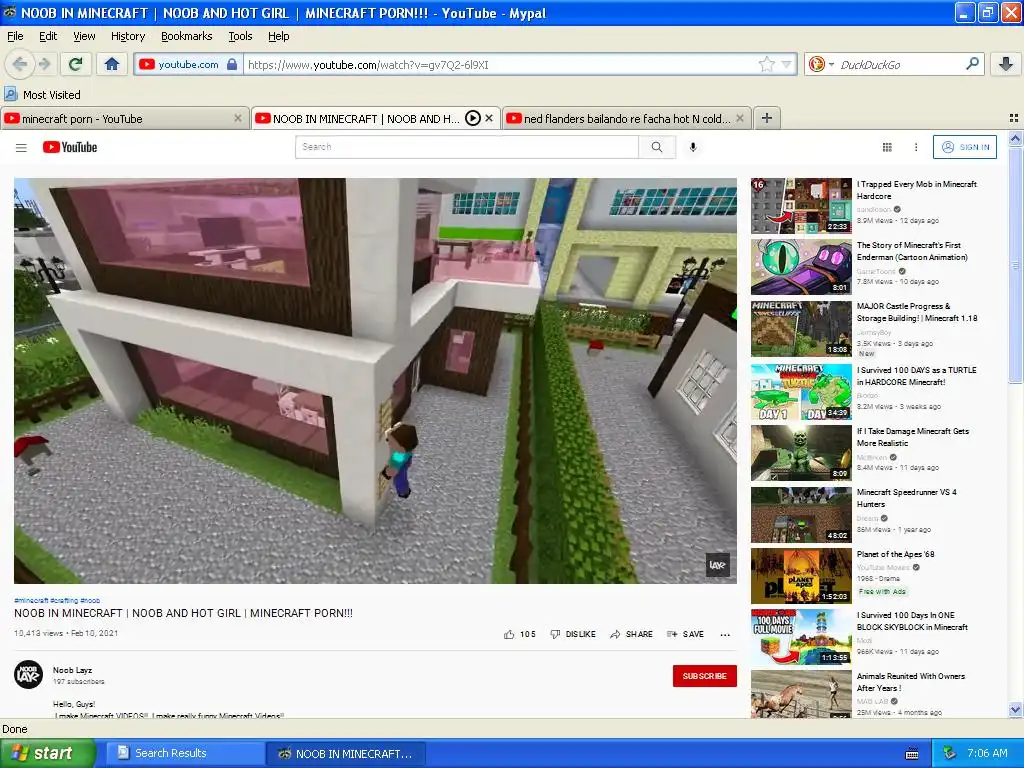Screen dimensions: 1024x768
Task: Open YouTube settings three-dot menu
Action: (x=916, y=148)
